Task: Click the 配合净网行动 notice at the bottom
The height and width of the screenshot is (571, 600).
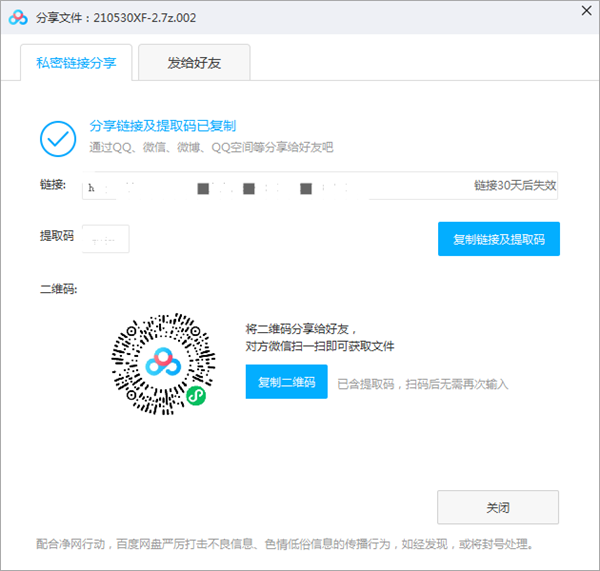Action: point(285,543)
